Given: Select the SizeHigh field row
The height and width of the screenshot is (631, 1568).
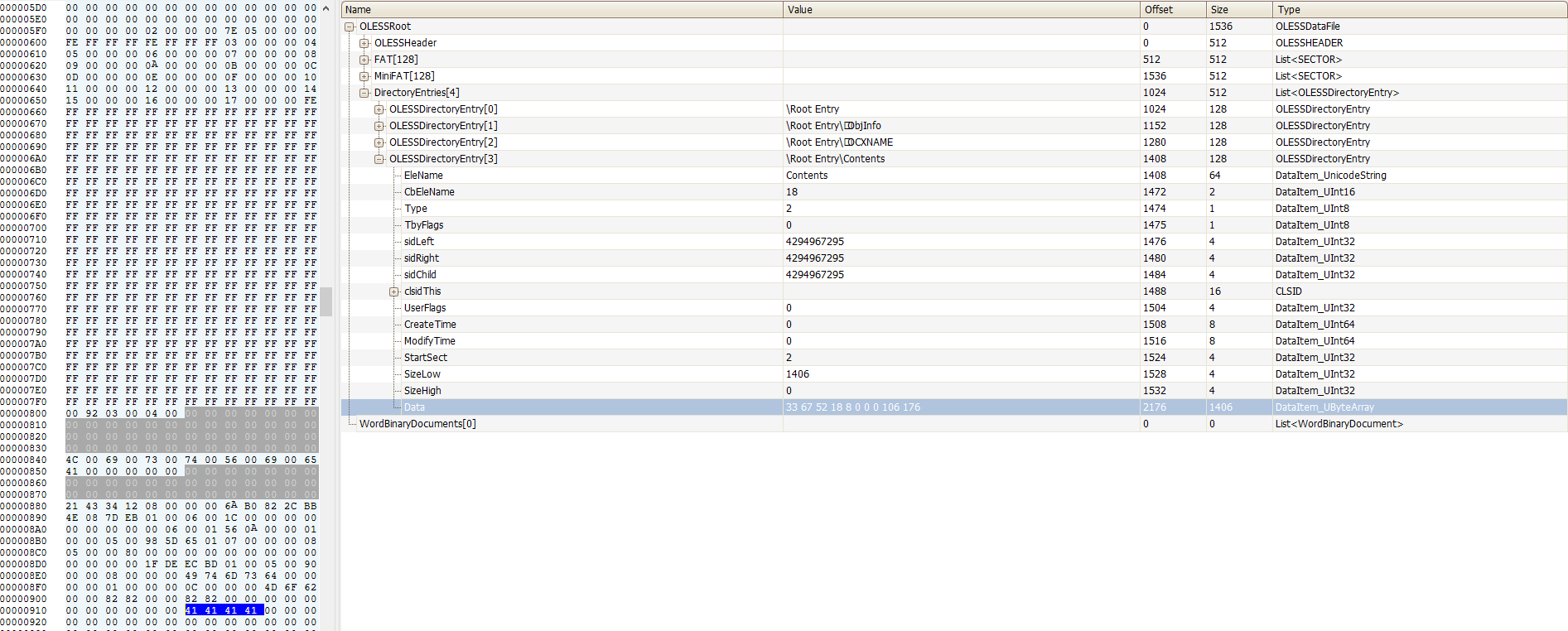Looking at the screenshot, I should pyautogui.click(x=954, y=391).
